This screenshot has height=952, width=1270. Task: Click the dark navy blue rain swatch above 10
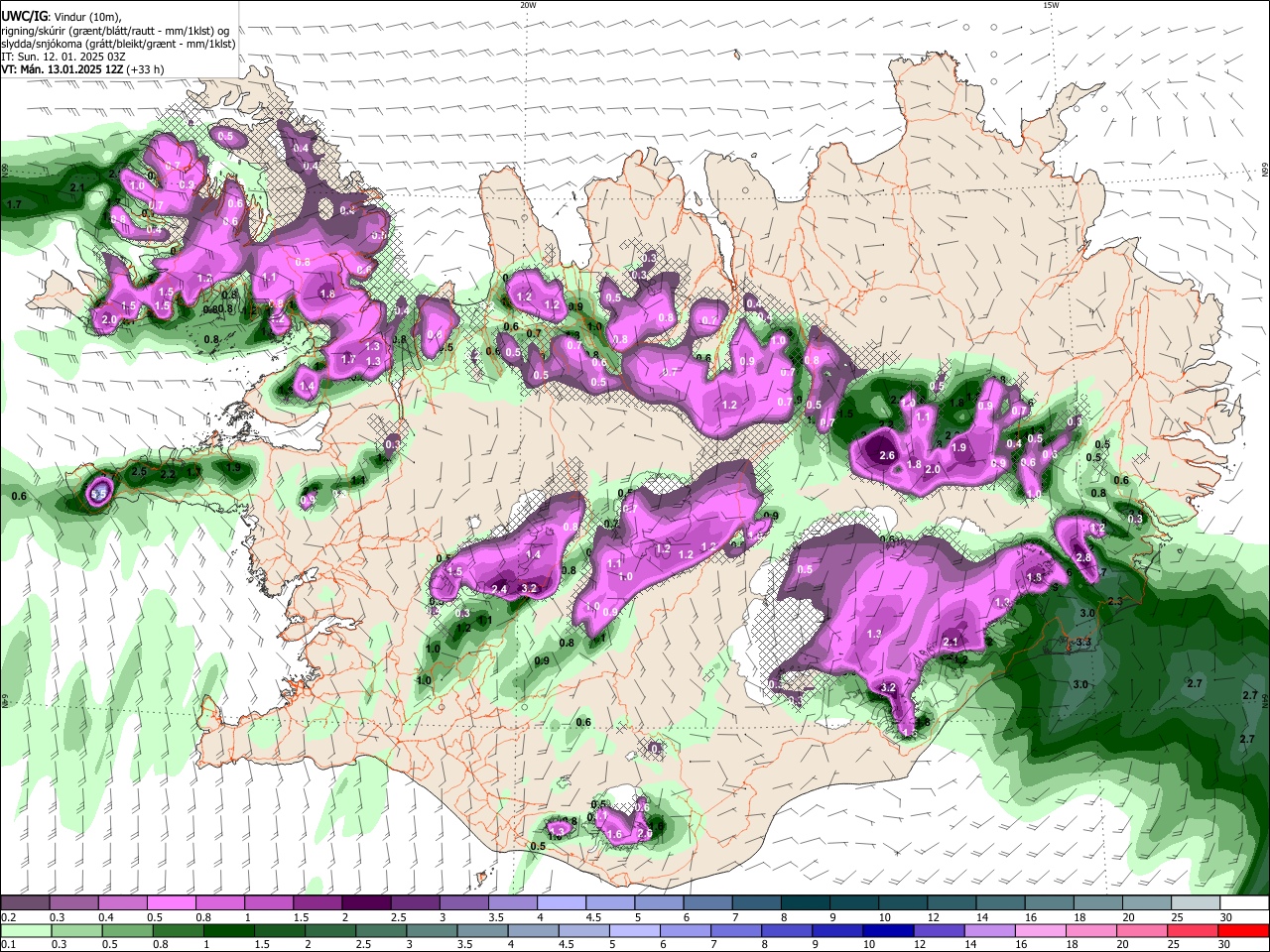click(x=886, y=930)
